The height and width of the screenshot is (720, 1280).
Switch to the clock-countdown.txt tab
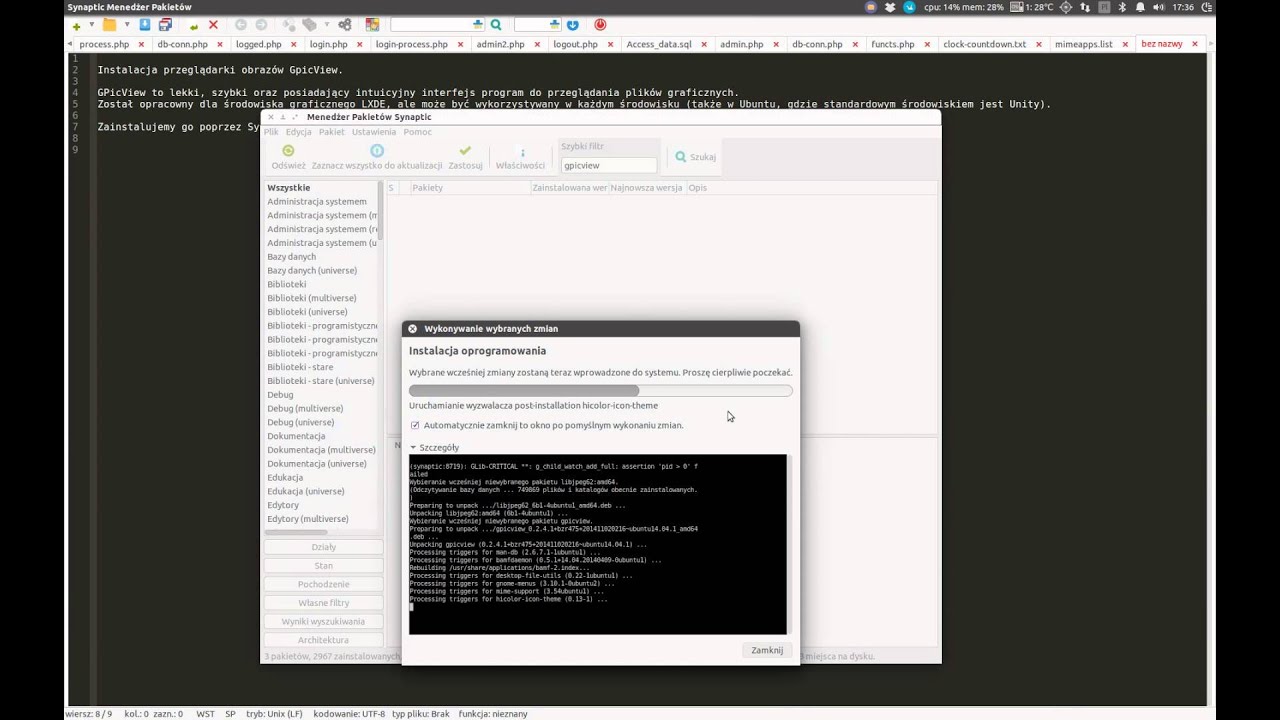(x=984, y=44)
